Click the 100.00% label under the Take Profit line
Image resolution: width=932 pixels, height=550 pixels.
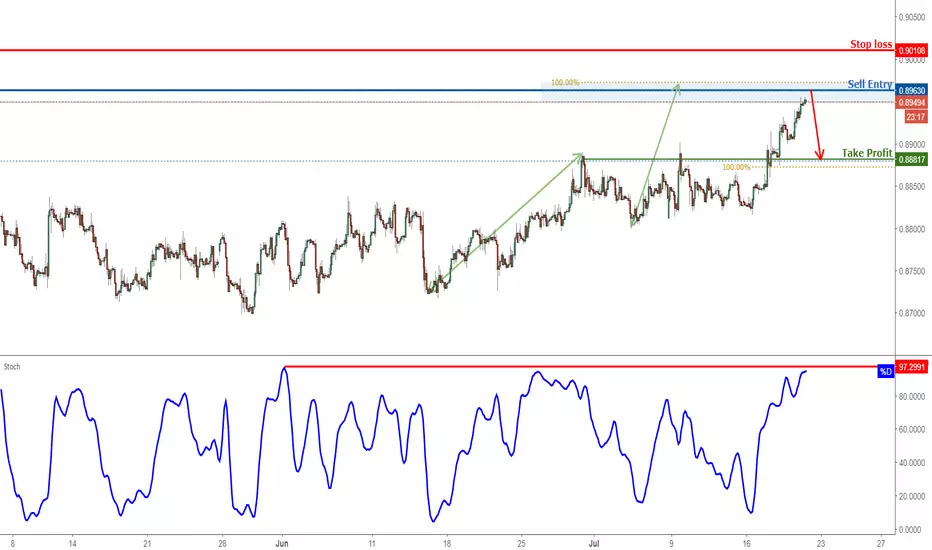click(736, 168)
